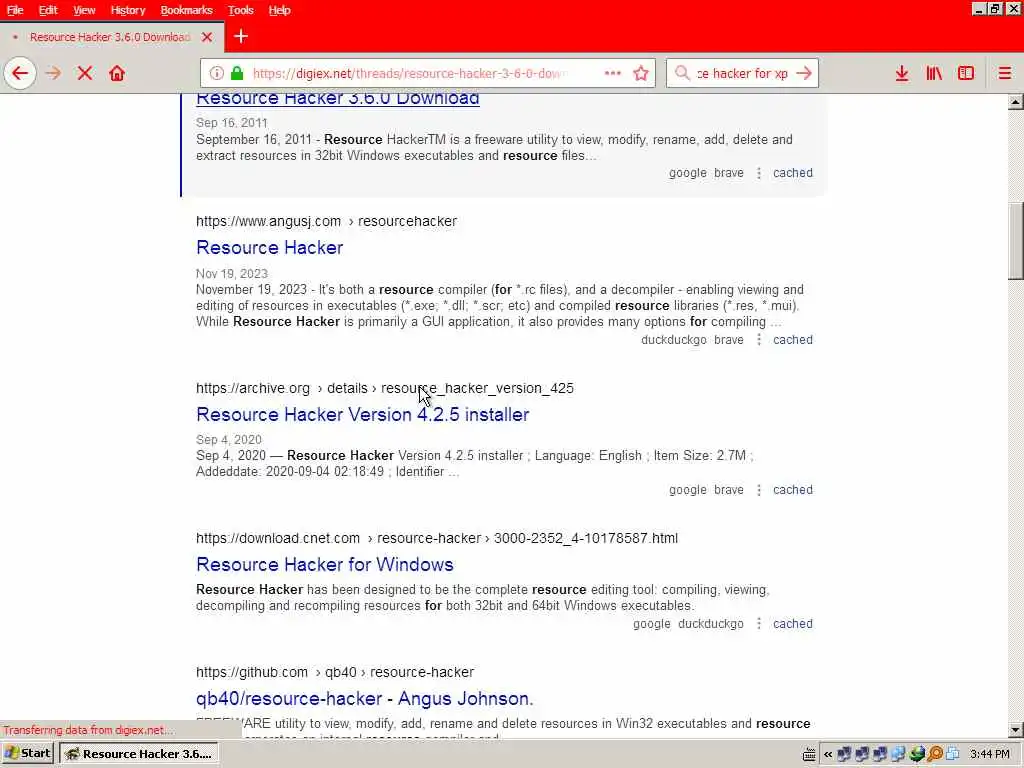
Task: Open the Tools menu
Action: tap(240, 10)
